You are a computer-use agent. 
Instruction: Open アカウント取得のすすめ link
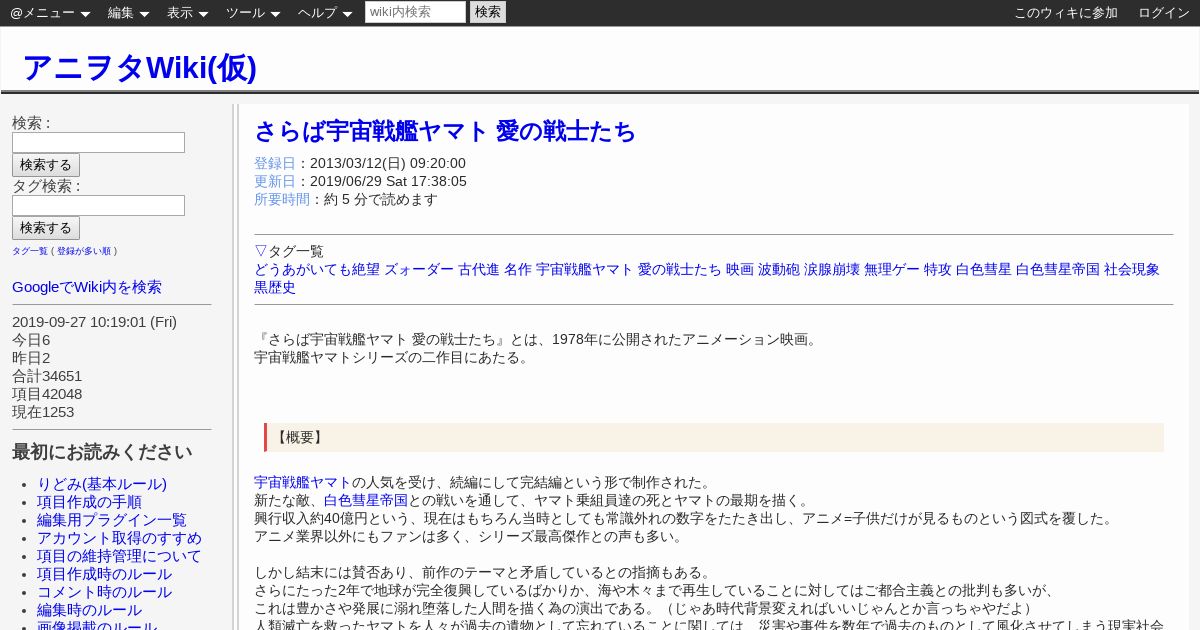coord(119,538)
